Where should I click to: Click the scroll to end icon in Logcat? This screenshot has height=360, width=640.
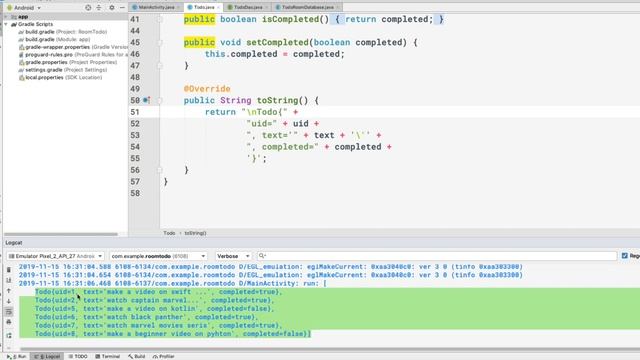pyautogui.click(x=9, y=280)
